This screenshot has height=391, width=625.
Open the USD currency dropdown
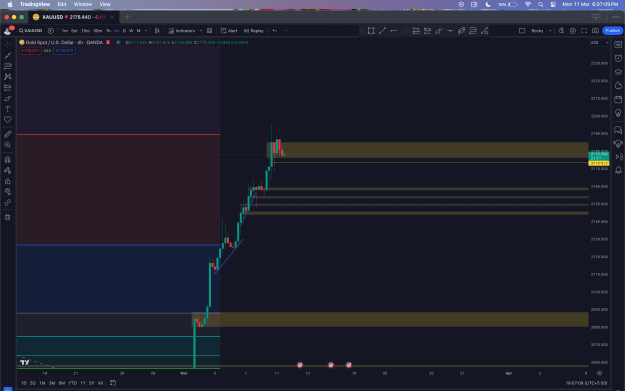tap(599, 43)
